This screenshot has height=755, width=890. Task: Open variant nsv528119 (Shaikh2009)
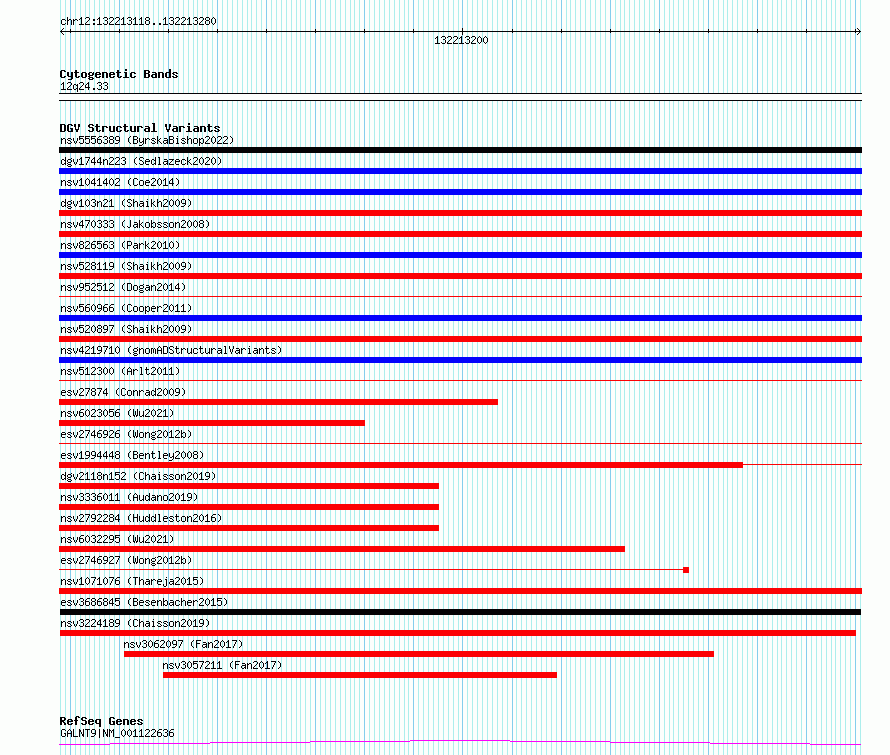126,266
